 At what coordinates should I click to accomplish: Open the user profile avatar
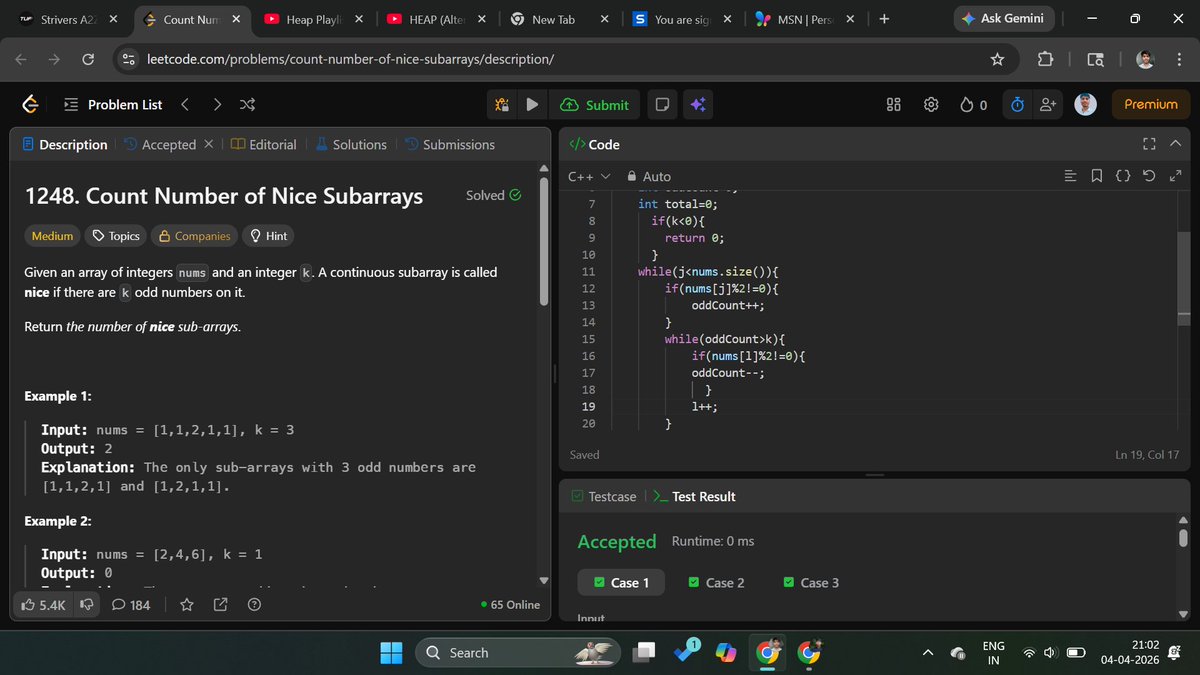[1086, 104]
